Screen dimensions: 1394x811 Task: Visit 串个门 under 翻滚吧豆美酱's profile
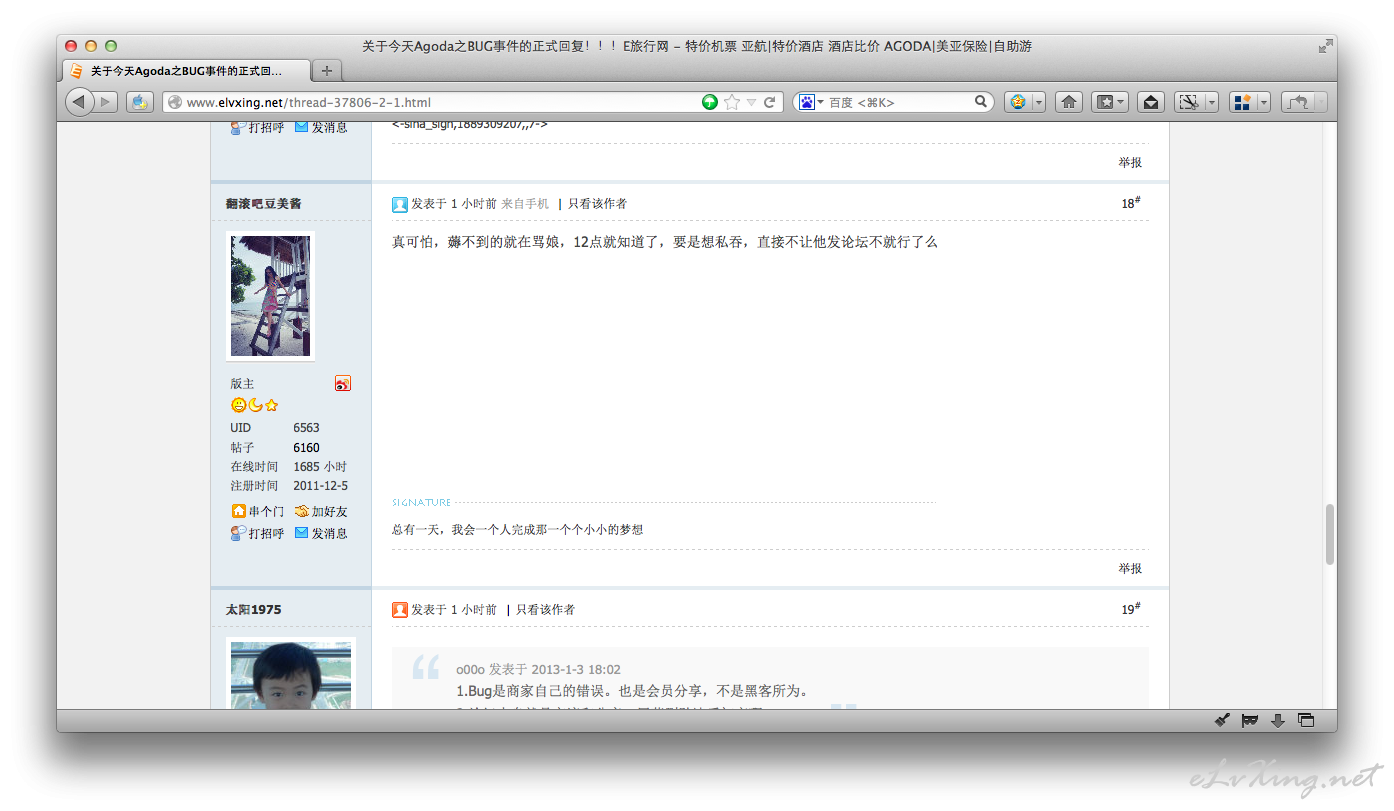point(258,511)
